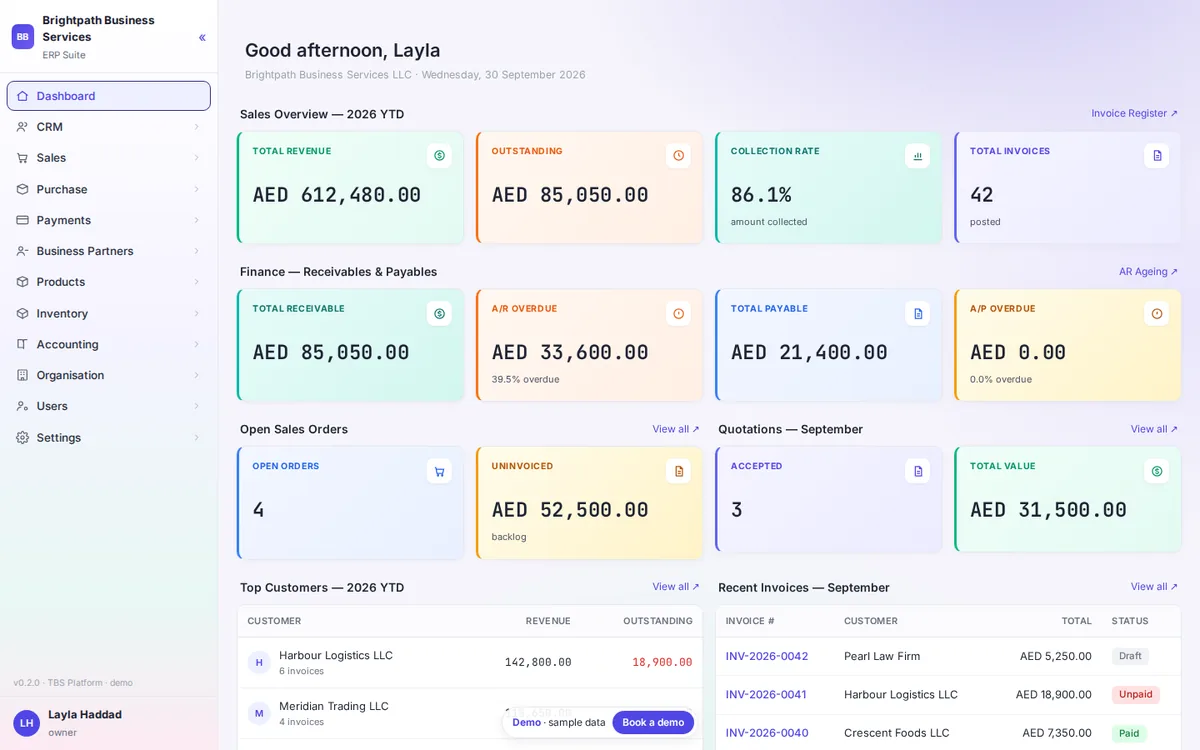Click the Sales cart icon

pyautogui.click(x=22, y=158)
